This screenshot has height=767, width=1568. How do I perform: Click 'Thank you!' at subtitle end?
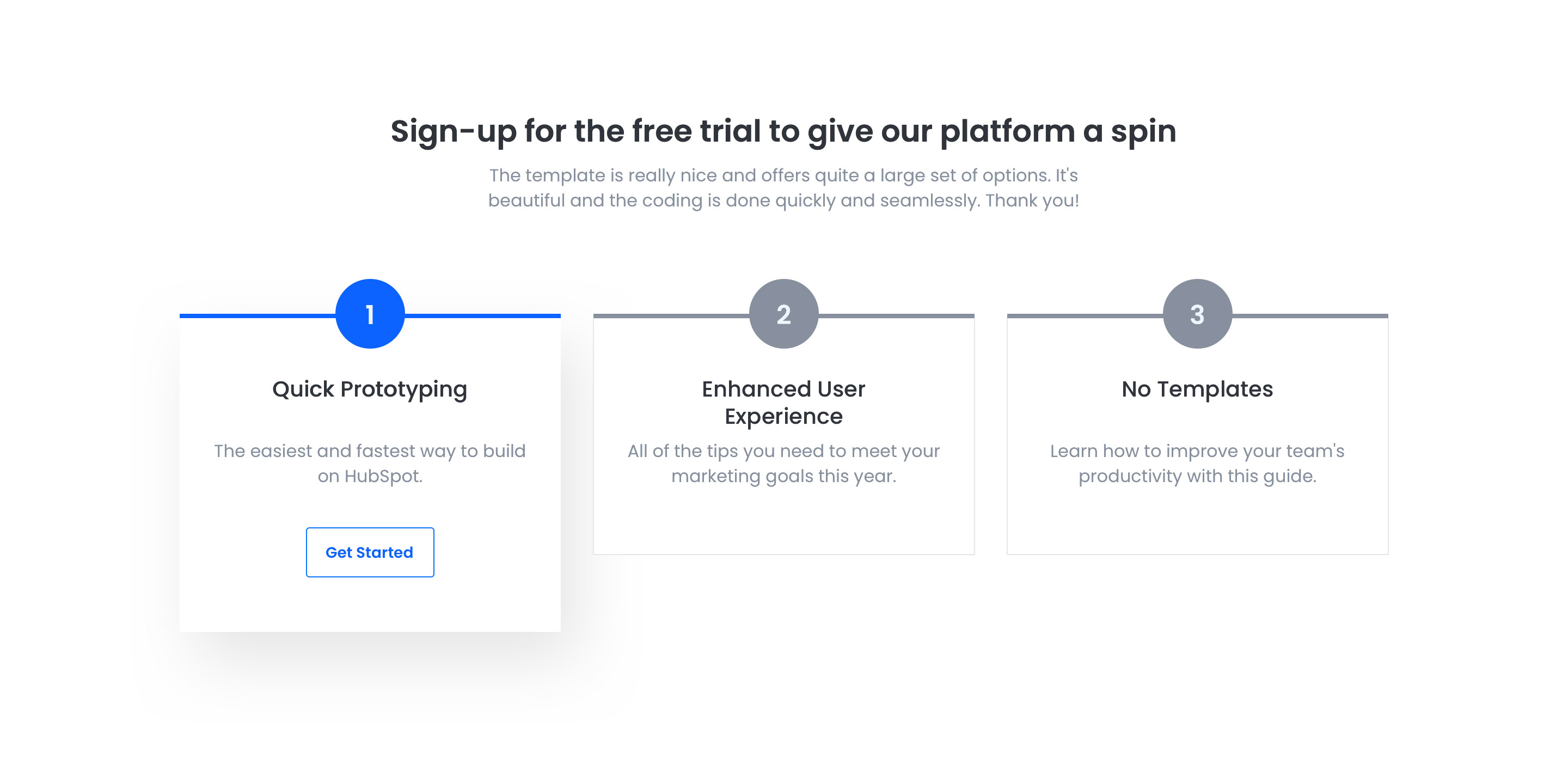(1032, 200)
